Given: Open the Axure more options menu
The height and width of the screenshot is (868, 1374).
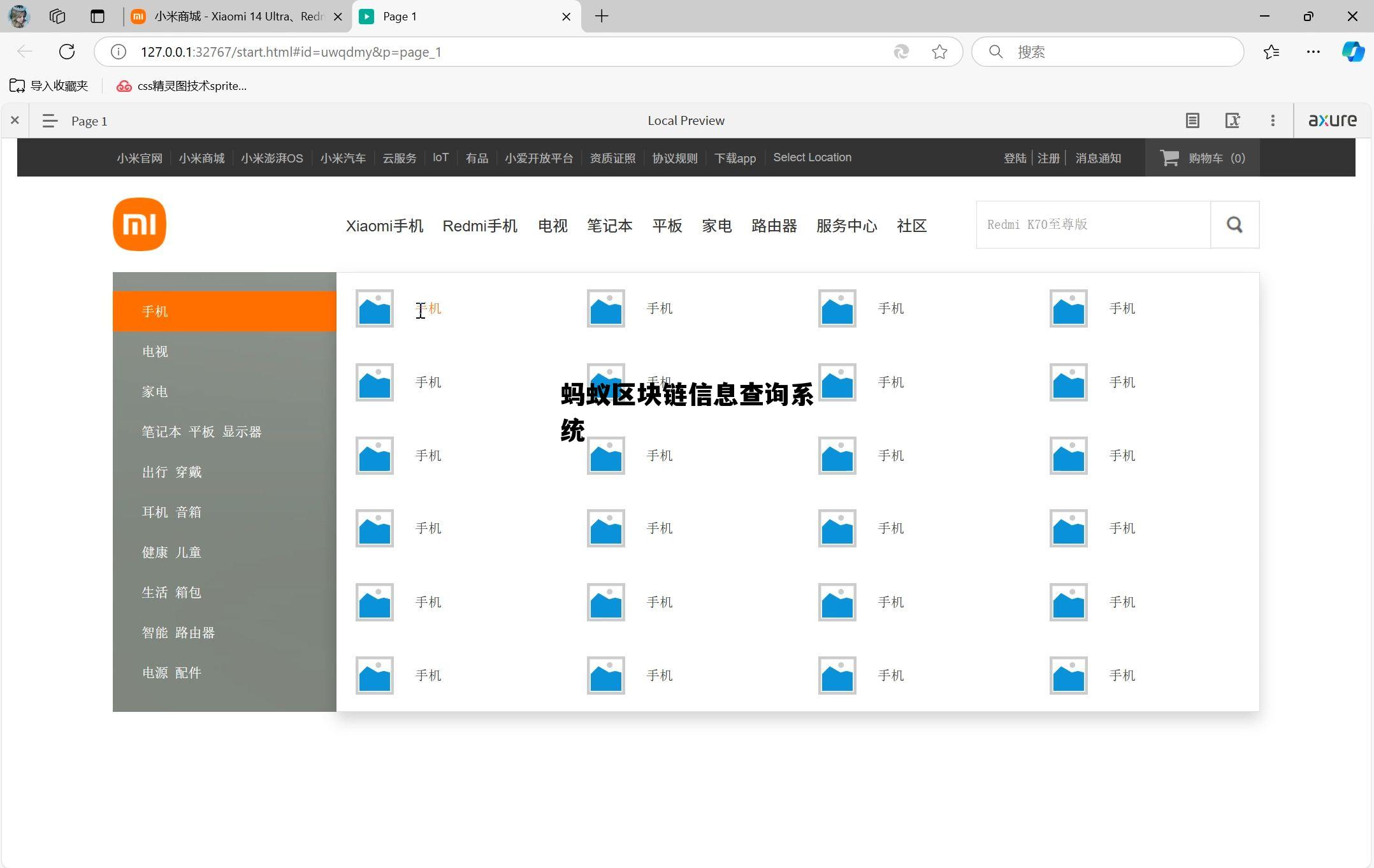Looking at the screenshot, I should point(1272,120).
